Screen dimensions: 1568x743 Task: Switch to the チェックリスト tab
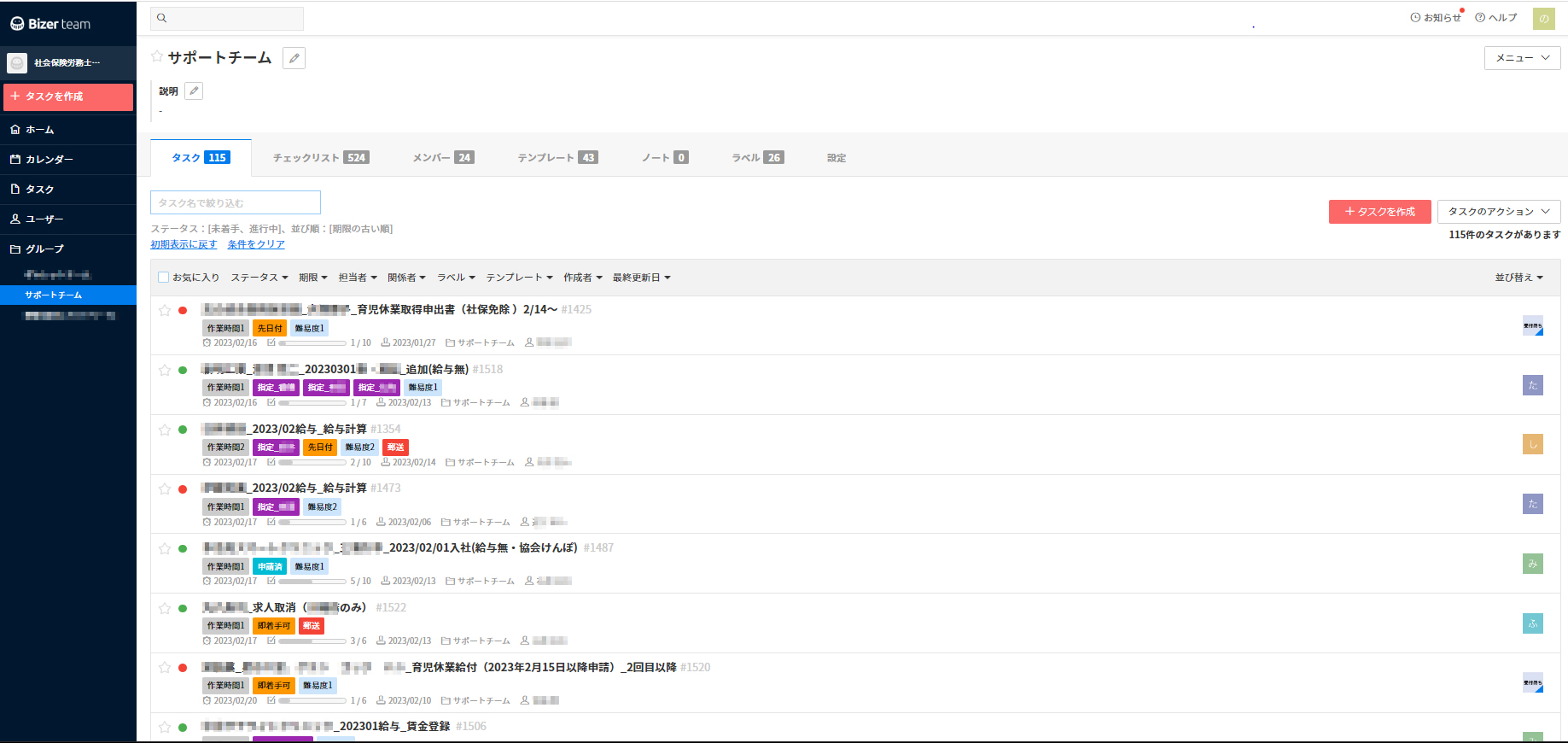pyautogui.click(x=319, y=158)
